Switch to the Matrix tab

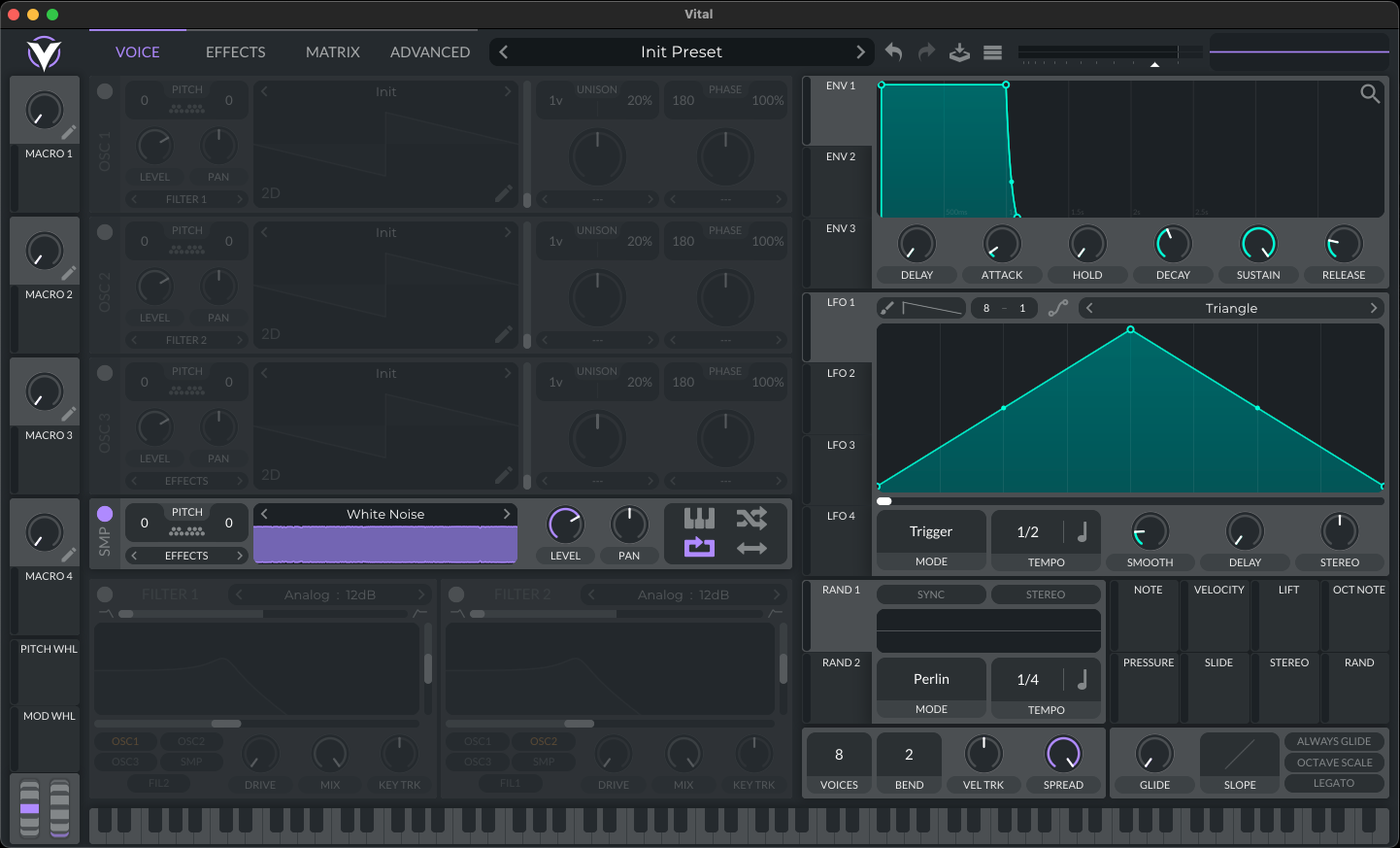(333, 52)
